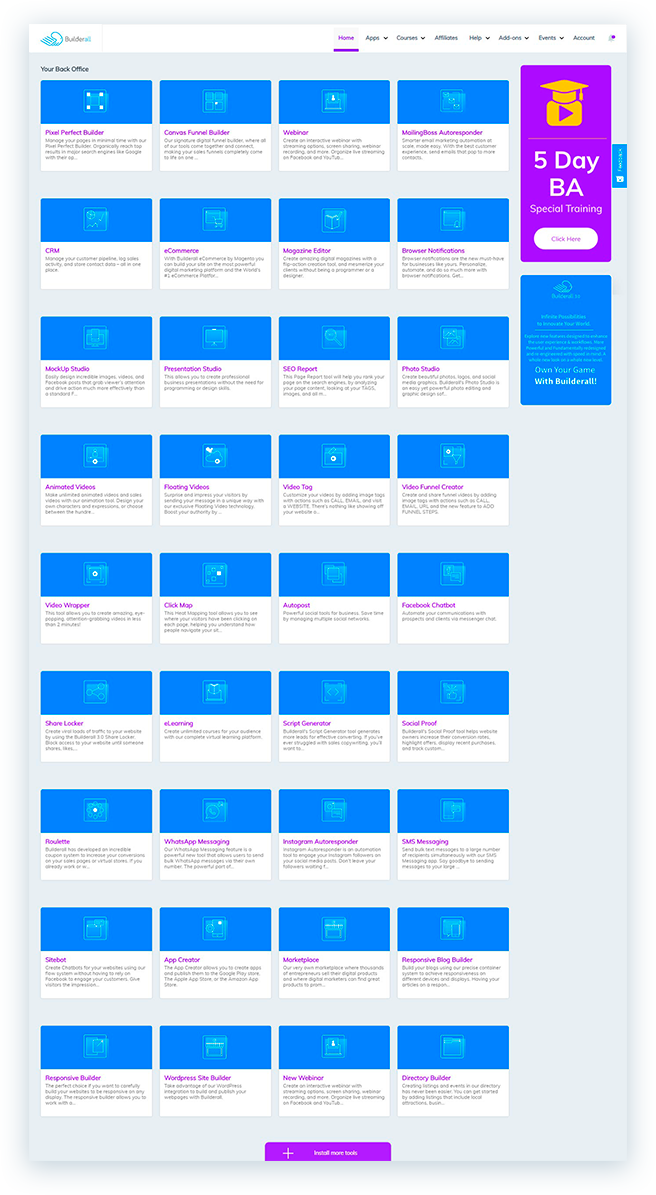This screenshot has height=1195, width=656.
Task: Open the Wordpress Site Builder title link
Action: (197, 1078)
